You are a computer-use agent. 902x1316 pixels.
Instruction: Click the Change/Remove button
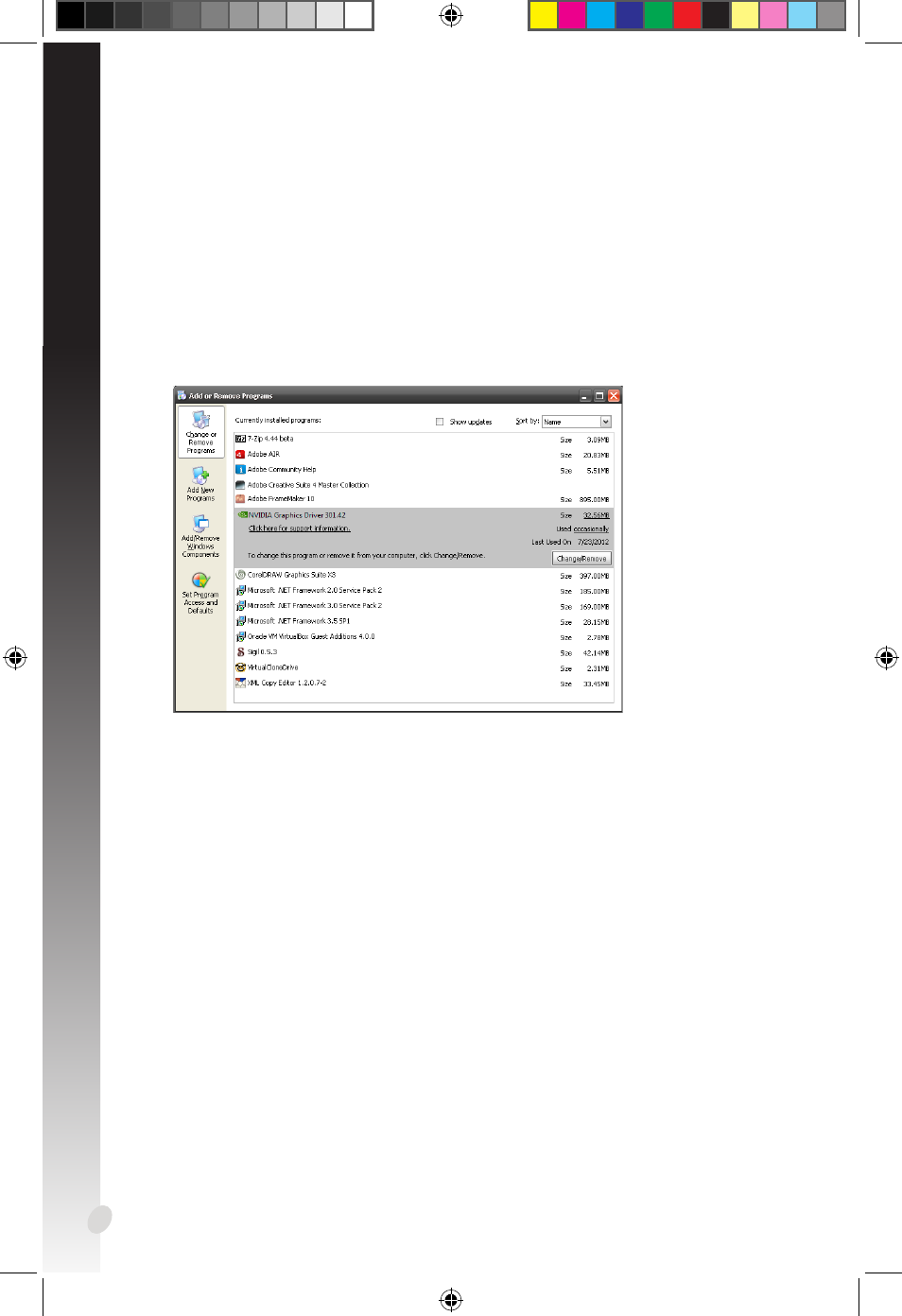(581, 559)
